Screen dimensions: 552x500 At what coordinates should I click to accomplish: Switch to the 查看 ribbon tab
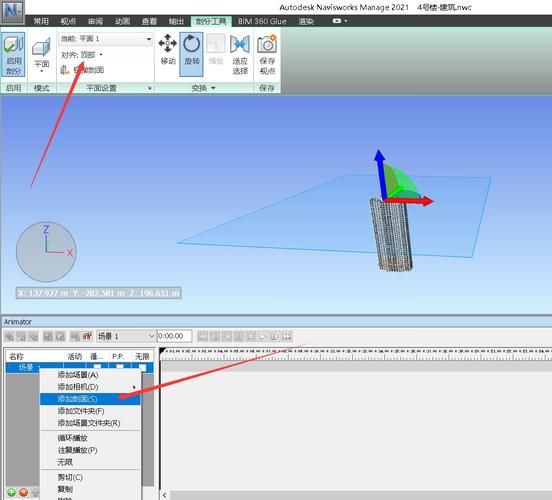point(149,21)
